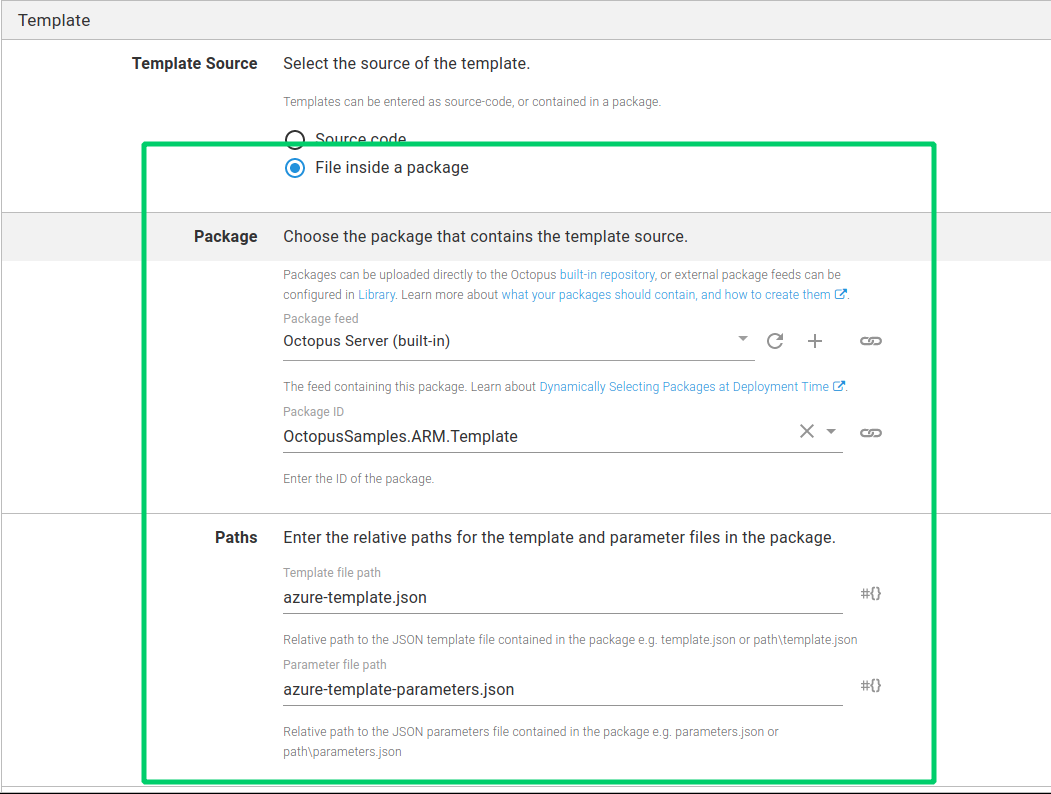The width and height of the screenshot is (1051, 794).
Task: Clear the Package ID with the X icon
Action: tap(806, 431)
